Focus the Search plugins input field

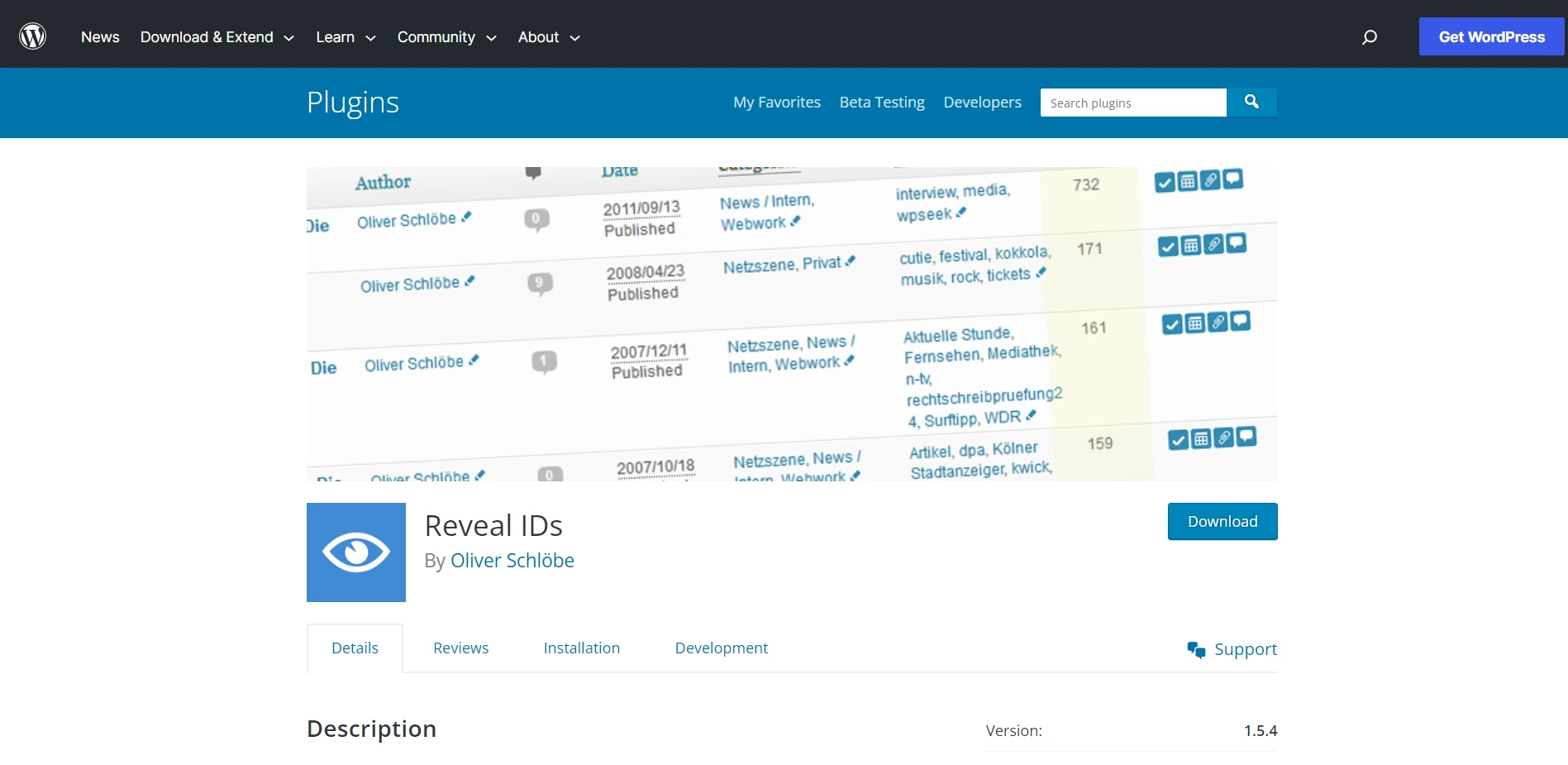click(1133, 103)
